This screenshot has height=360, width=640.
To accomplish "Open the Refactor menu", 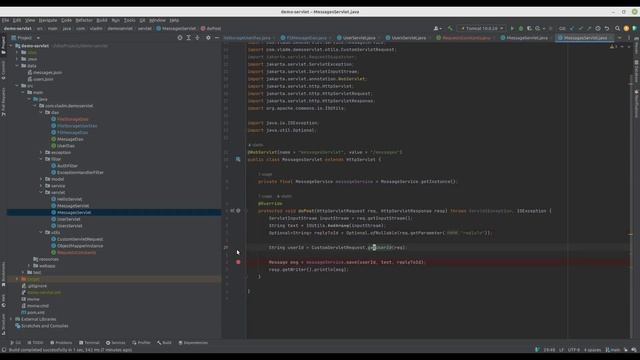I will [84, 20].
